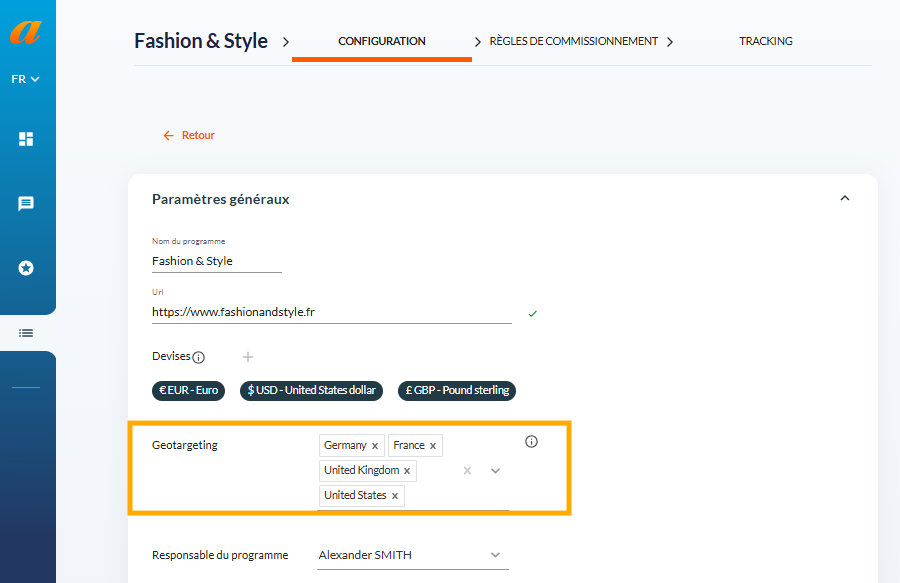Switch to Règles de commissionnement tab
This screenshot has width=900, height=583.
coord(573,41)
